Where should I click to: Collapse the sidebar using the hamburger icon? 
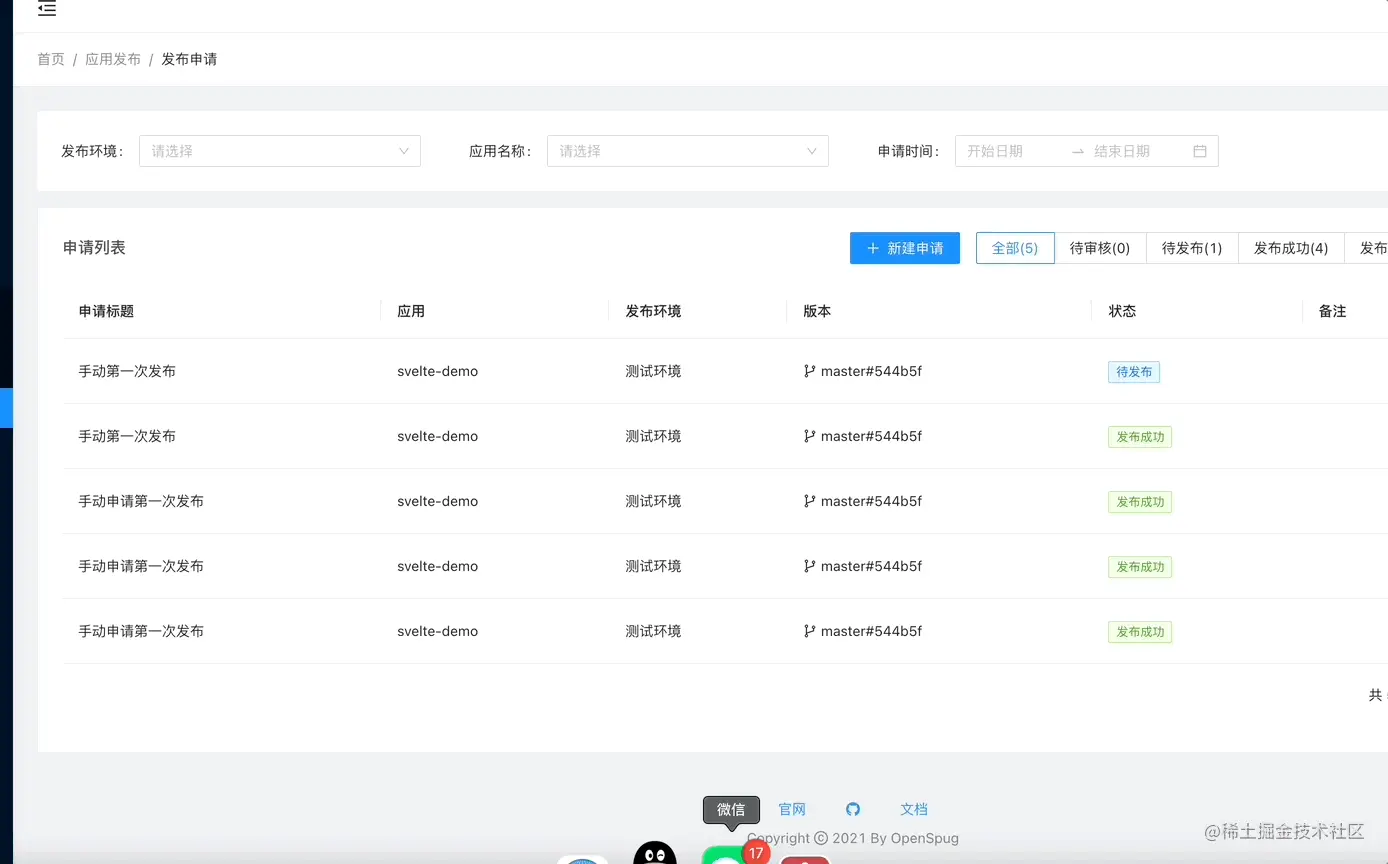(46, 10)
